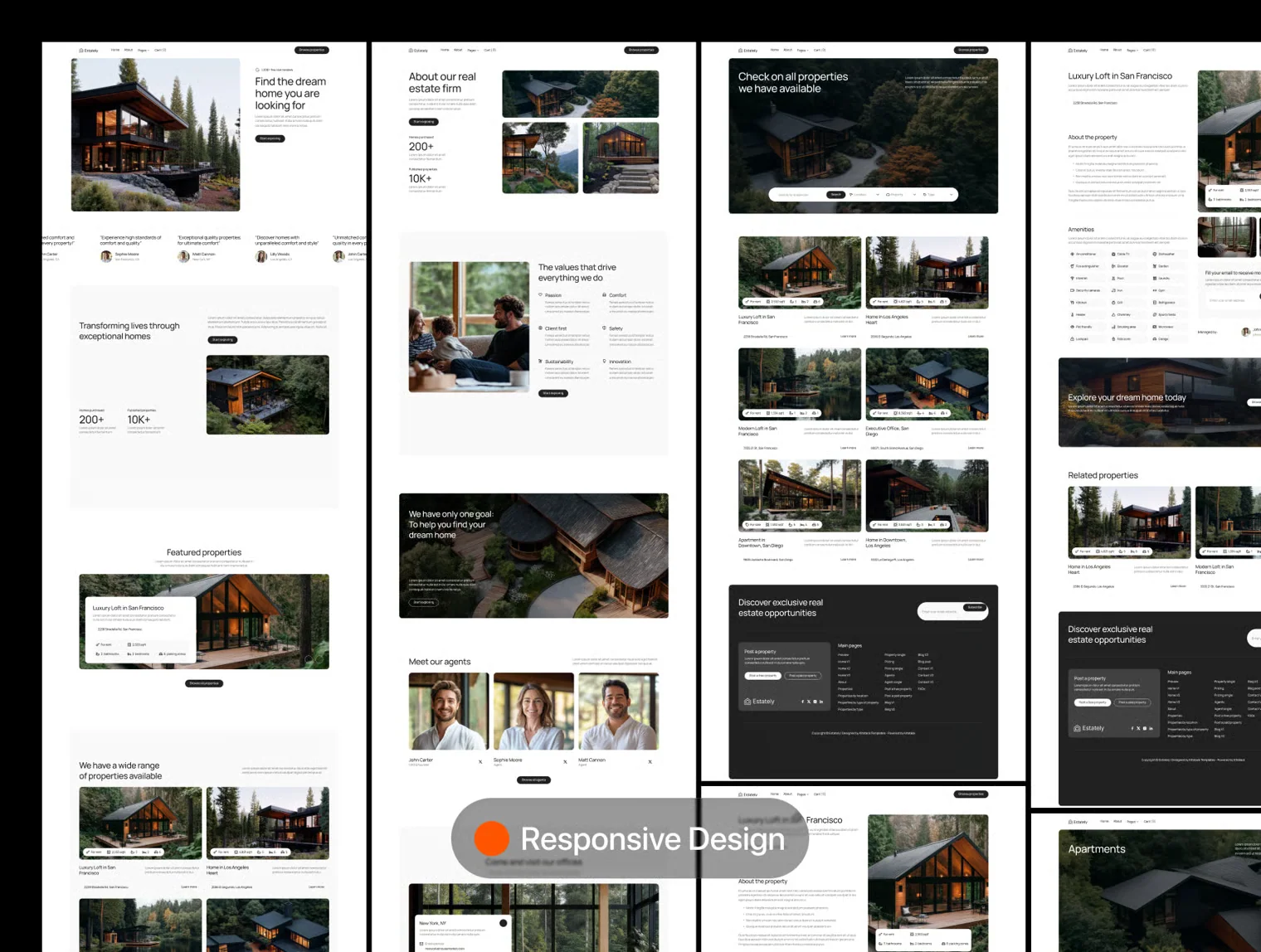Click Post a free property on the Check on all properties page

tap(763, 676)
